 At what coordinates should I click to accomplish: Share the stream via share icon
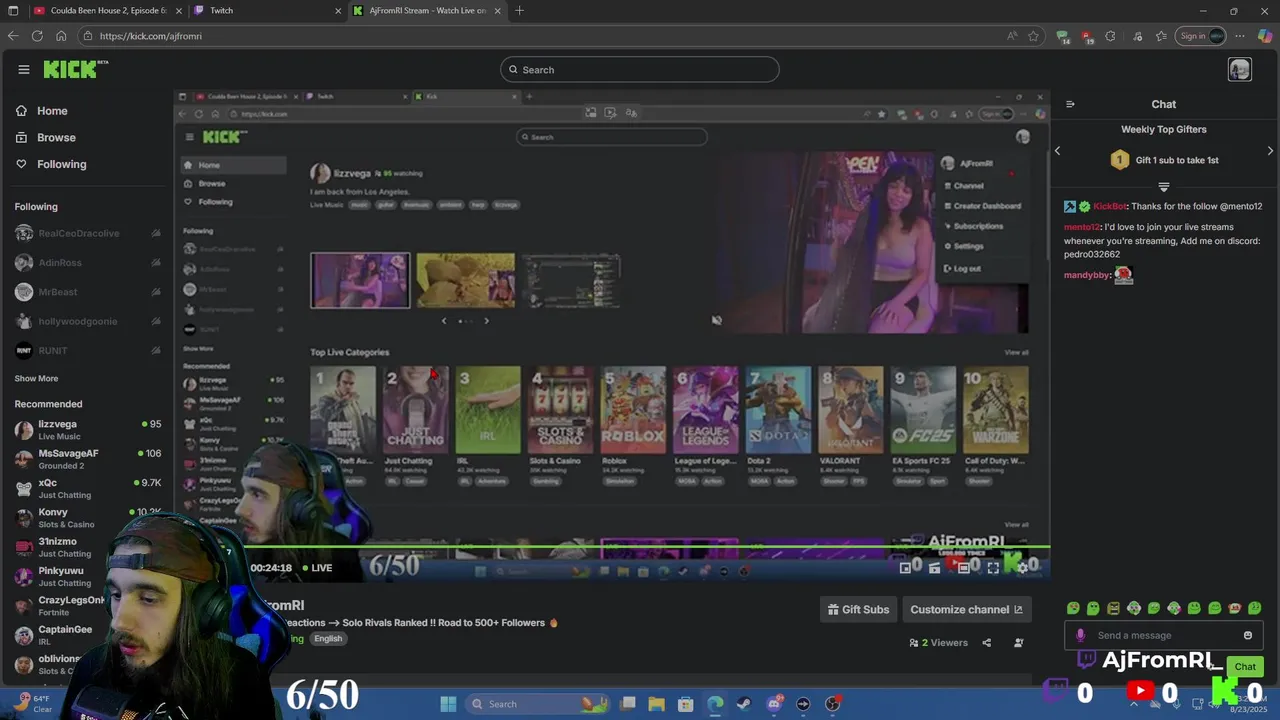(987, 643)
